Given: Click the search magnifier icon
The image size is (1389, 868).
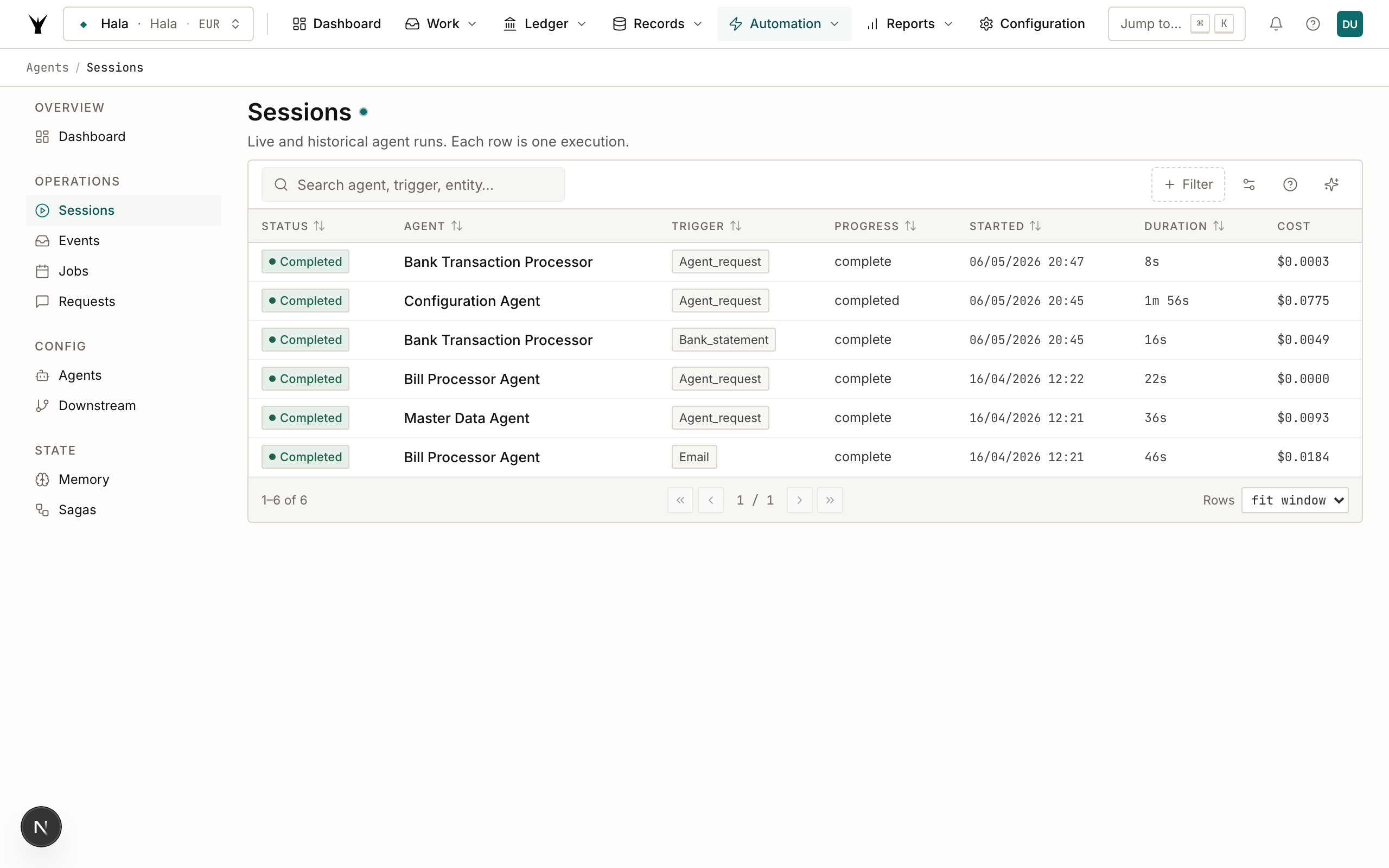Looking at the screenshot, I should [x=281, y=184].
